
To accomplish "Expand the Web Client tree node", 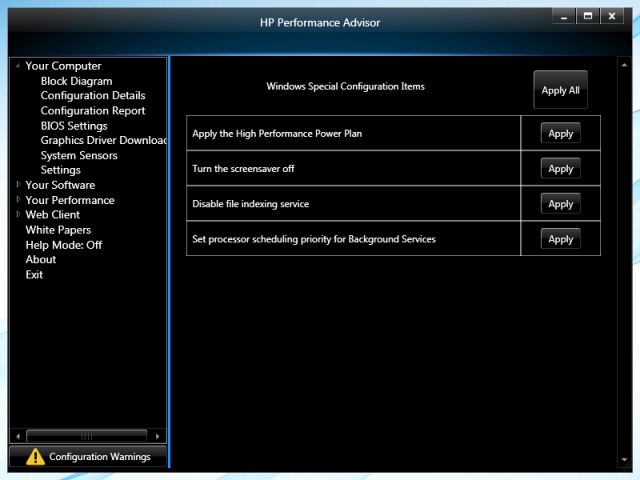I will click(x=17, y=215).
